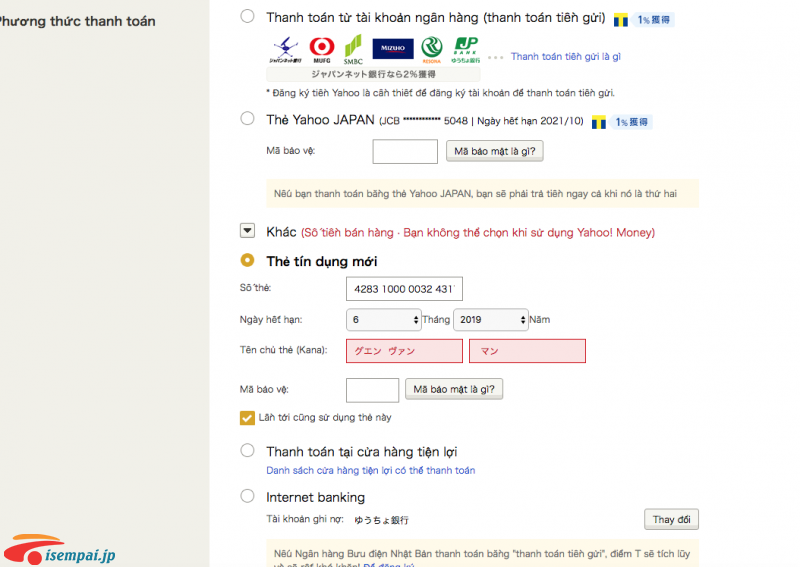Click 'Mã bảo mật là gì?' for Yahoo card

click(494, 151)
